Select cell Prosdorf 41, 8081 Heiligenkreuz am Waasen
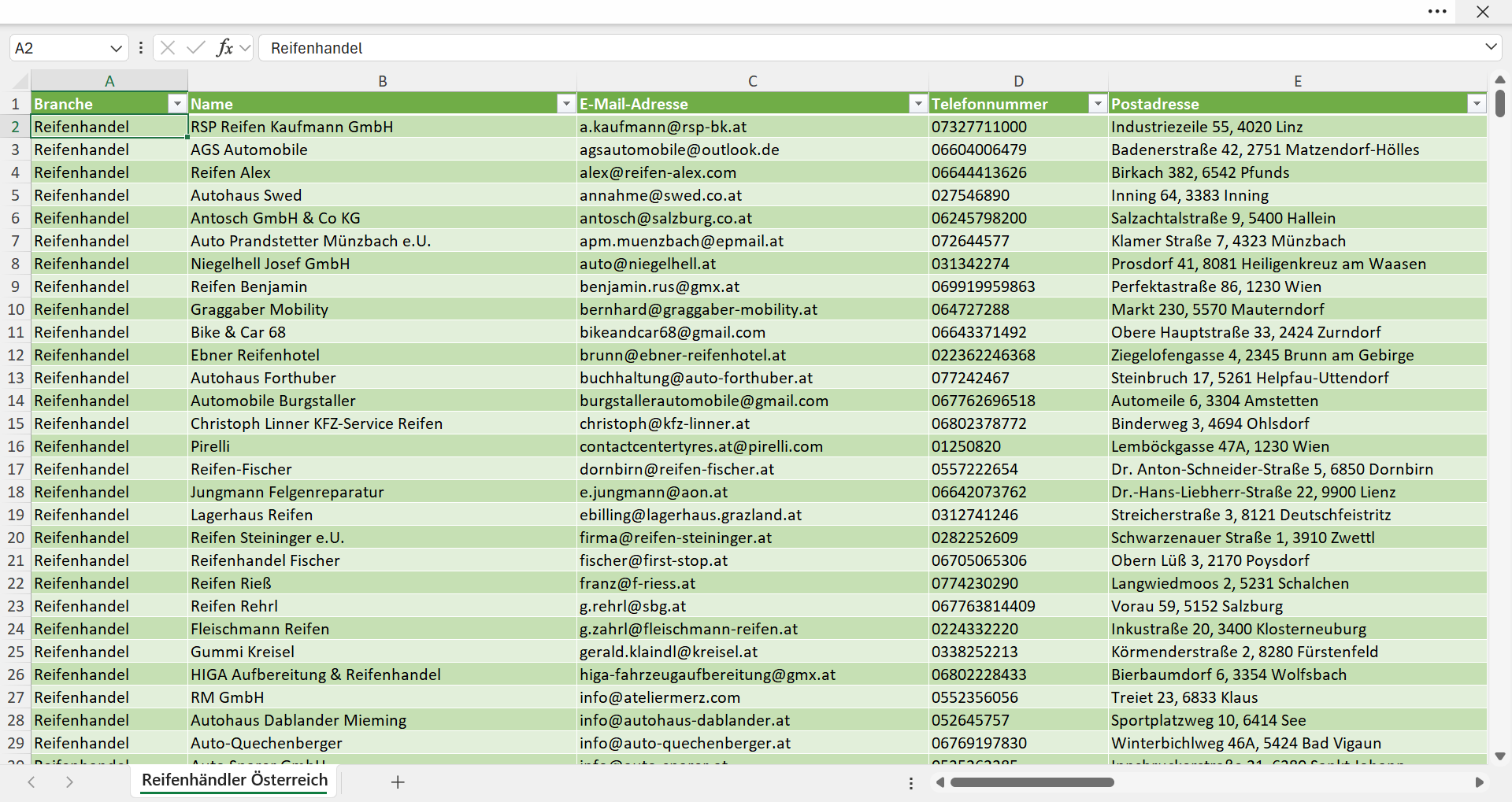 pyautogui.click(x=1298, y=264)
